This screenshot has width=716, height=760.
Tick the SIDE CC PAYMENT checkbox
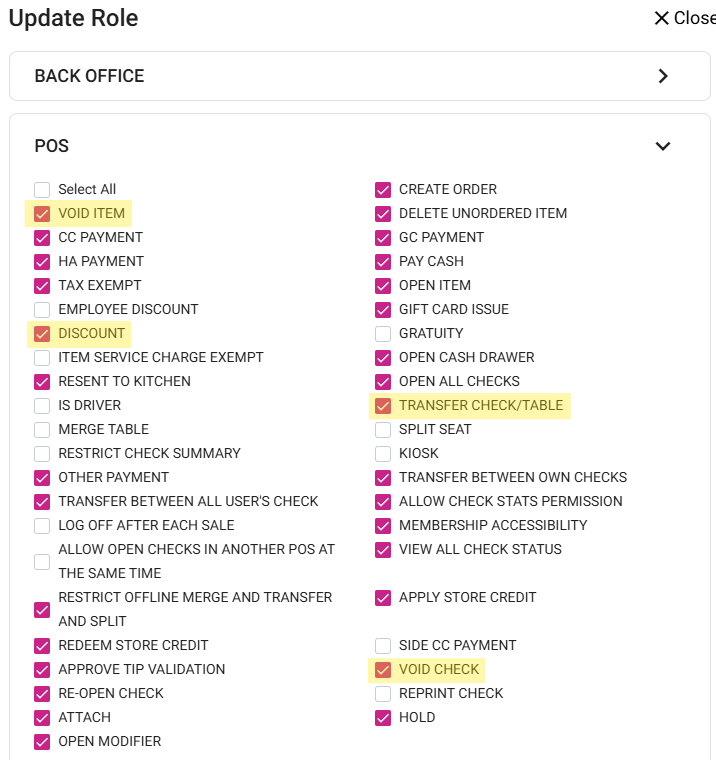coord(383,646)
